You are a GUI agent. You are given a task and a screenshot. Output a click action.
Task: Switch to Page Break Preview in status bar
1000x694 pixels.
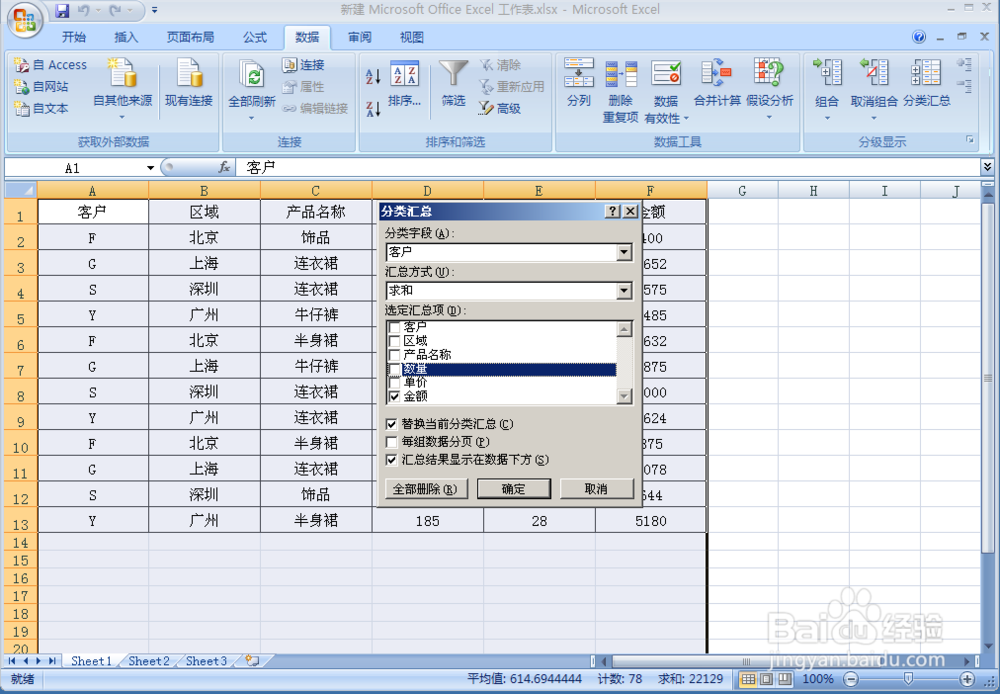784,679
